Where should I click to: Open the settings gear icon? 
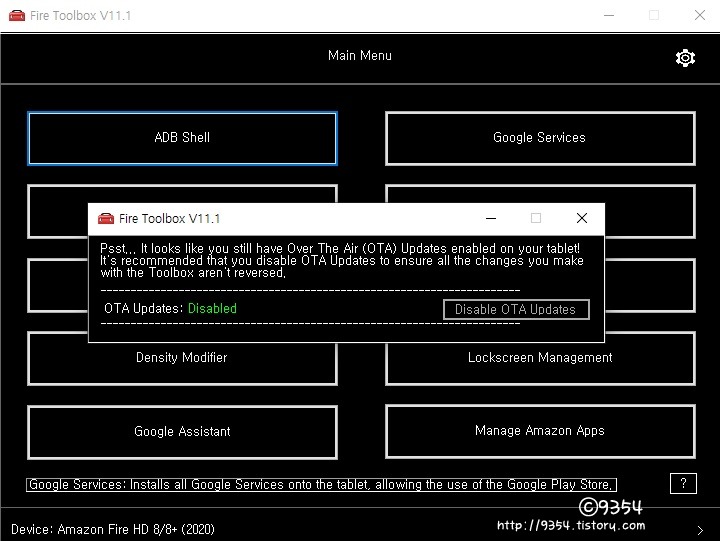[x=685, y=58]
